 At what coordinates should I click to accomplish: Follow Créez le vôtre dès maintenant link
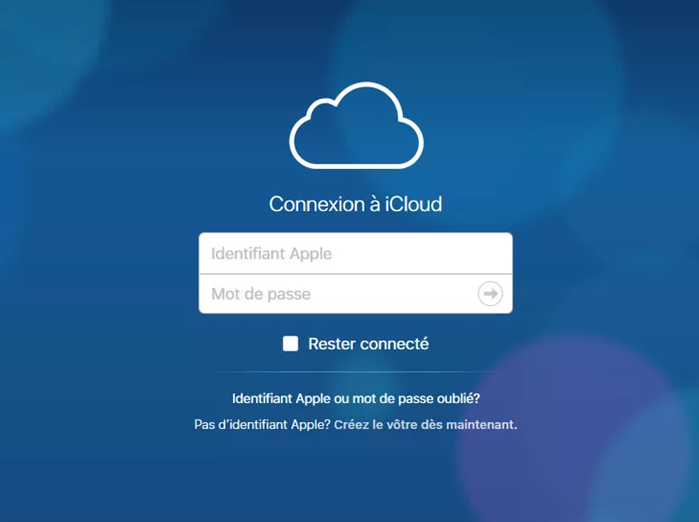click(426, 424)
